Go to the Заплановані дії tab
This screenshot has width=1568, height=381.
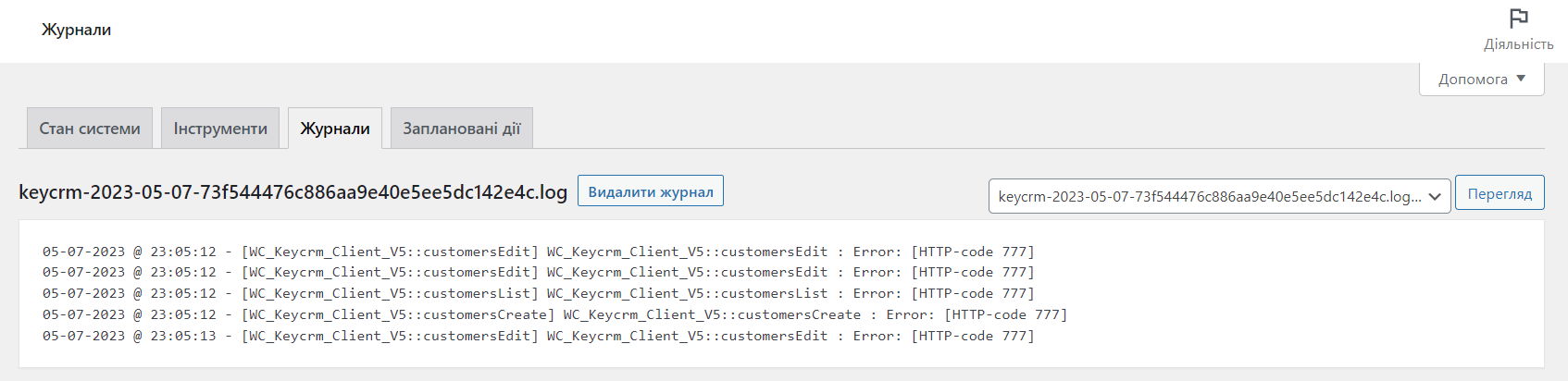coord(462,129)
